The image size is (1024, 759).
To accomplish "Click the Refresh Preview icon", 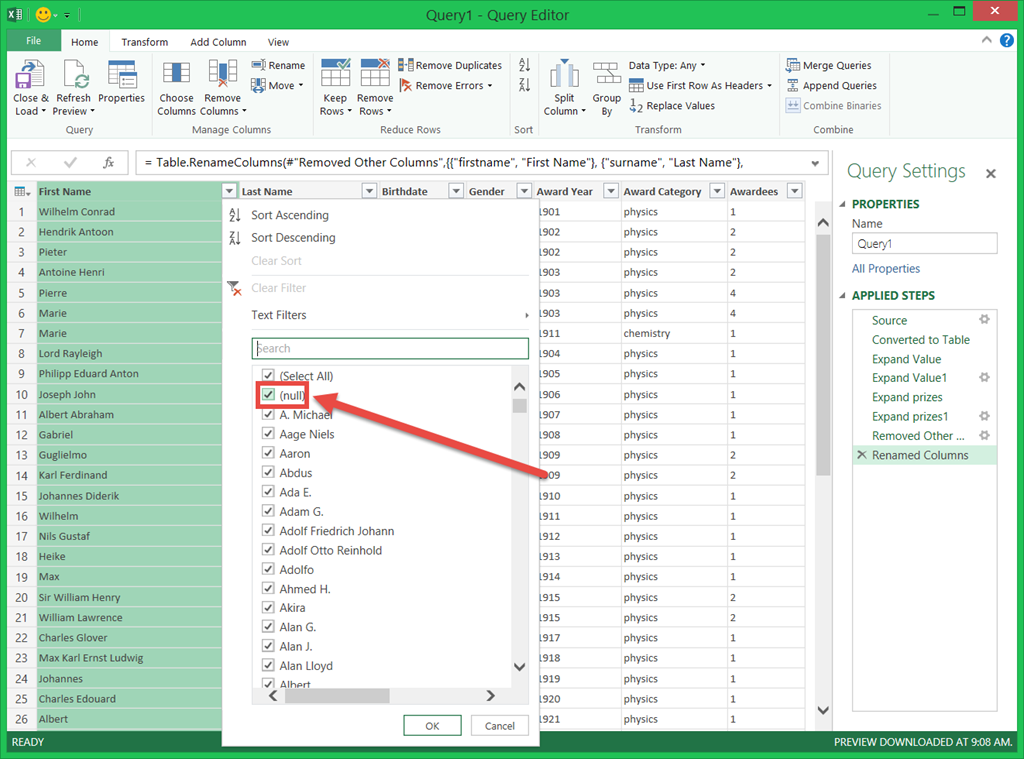I will point(73,75).
